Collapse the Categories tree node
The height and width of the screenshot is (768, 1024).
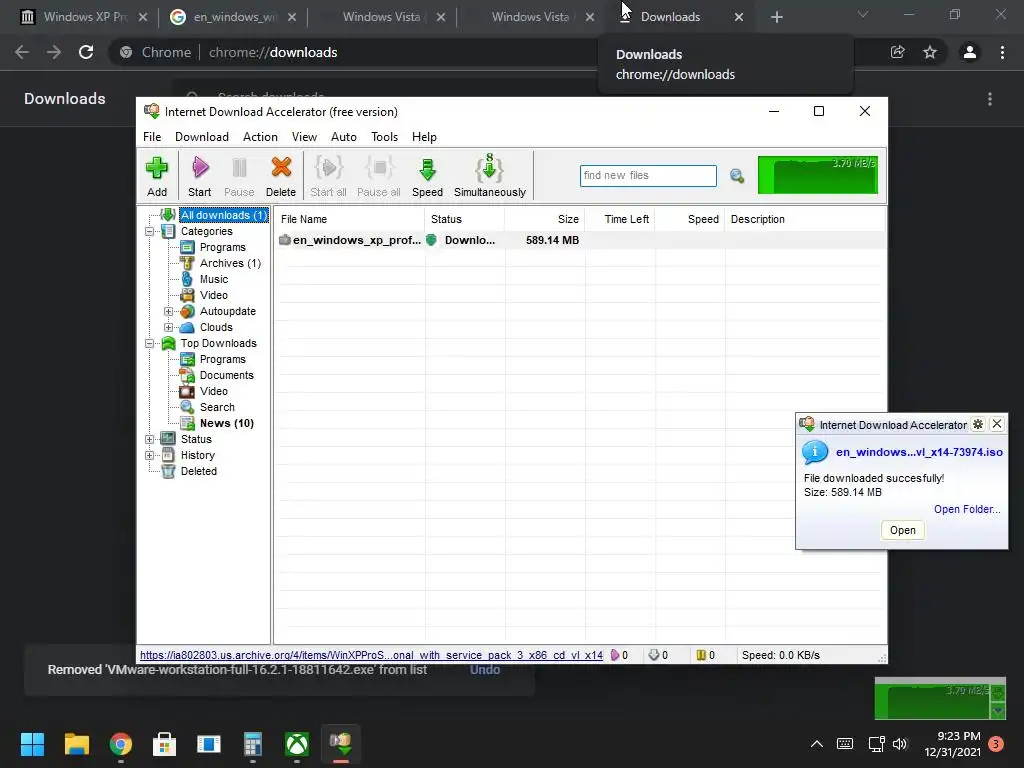(150, 231)
